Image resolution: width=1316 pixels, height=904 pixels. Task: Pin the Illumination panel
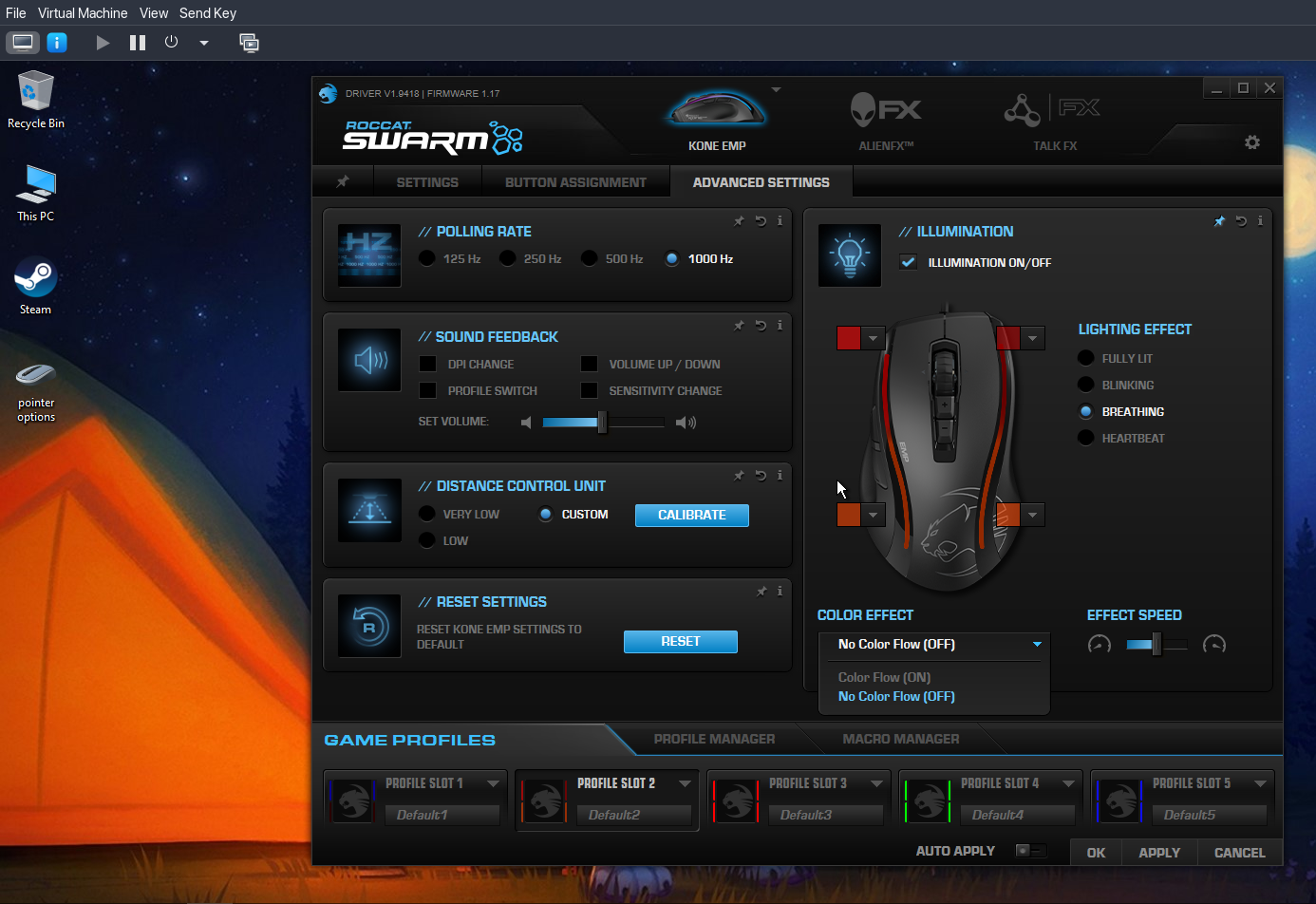pos(1219,220)
